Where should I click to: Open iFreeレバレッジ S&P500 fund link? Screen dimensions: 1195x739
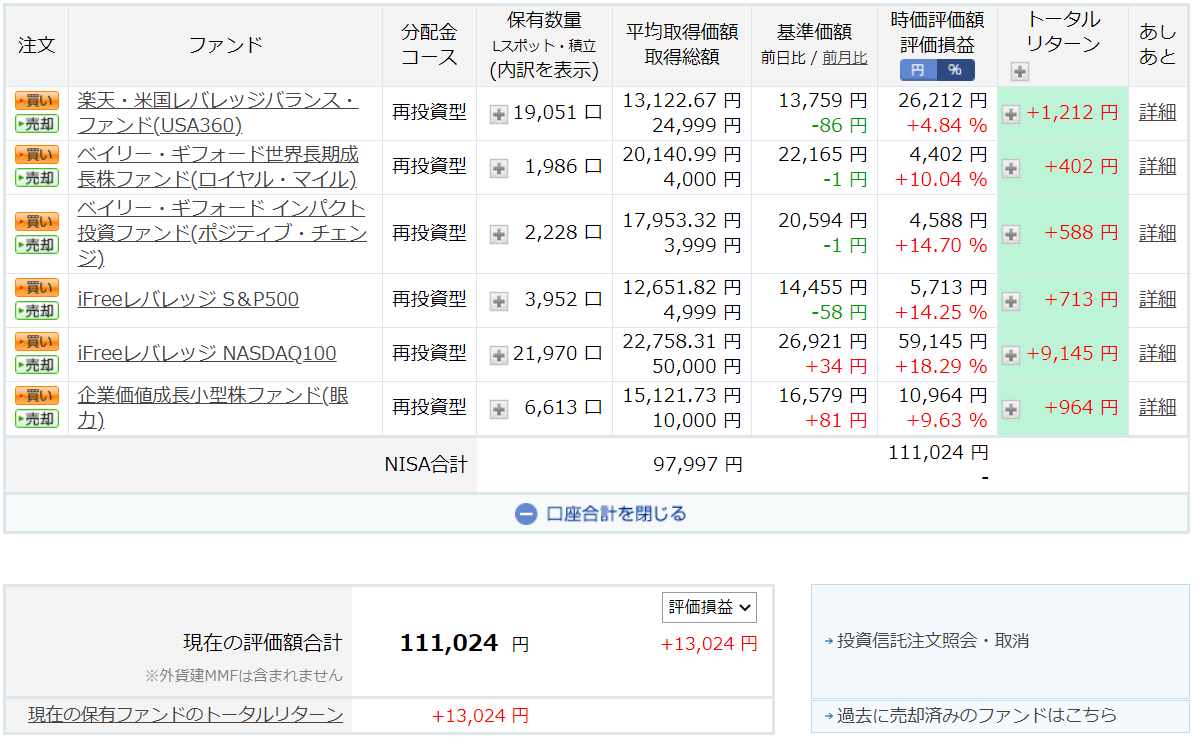tap(188, 299)
